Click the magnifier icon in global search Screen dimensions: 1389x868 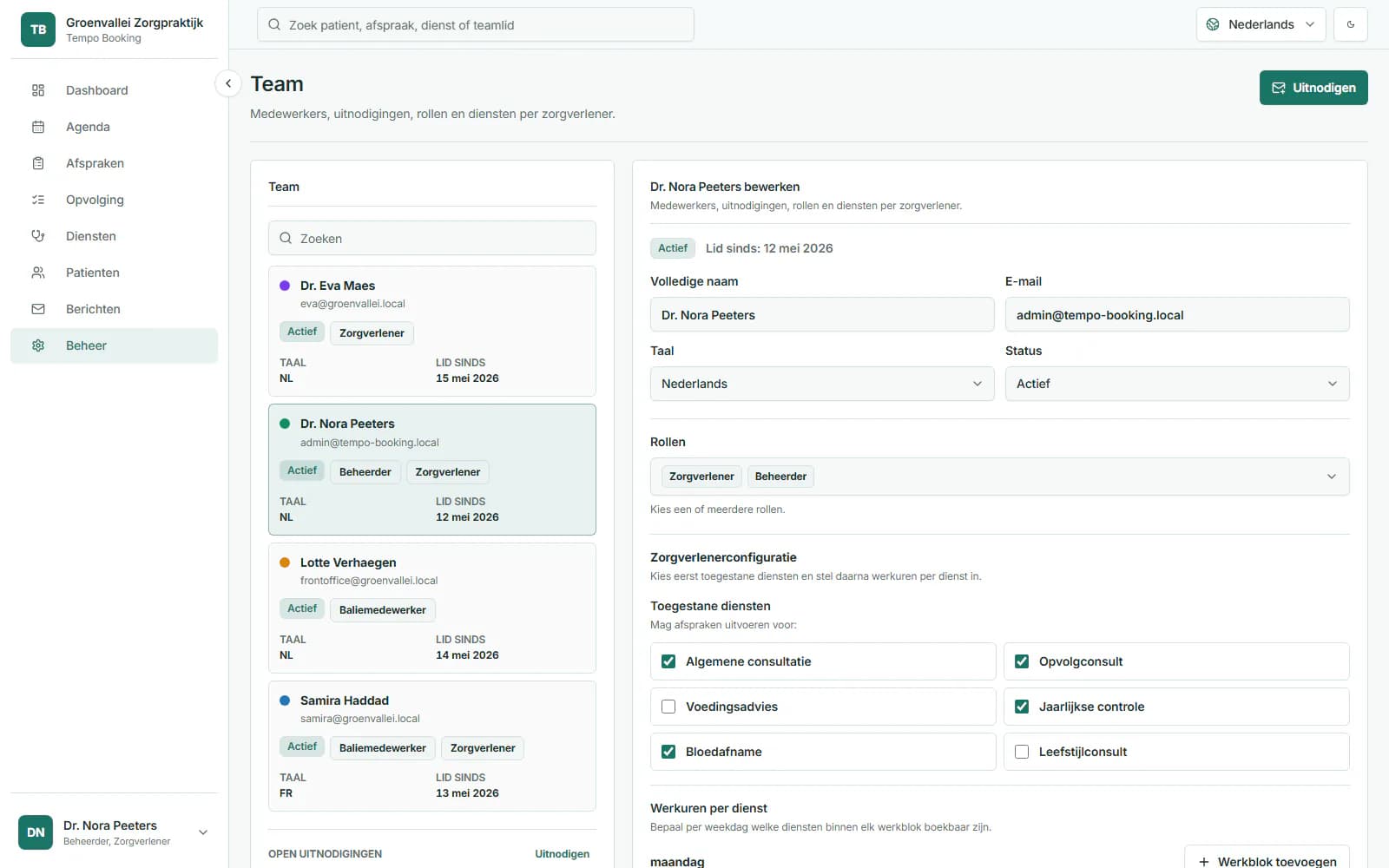[274, 24]
